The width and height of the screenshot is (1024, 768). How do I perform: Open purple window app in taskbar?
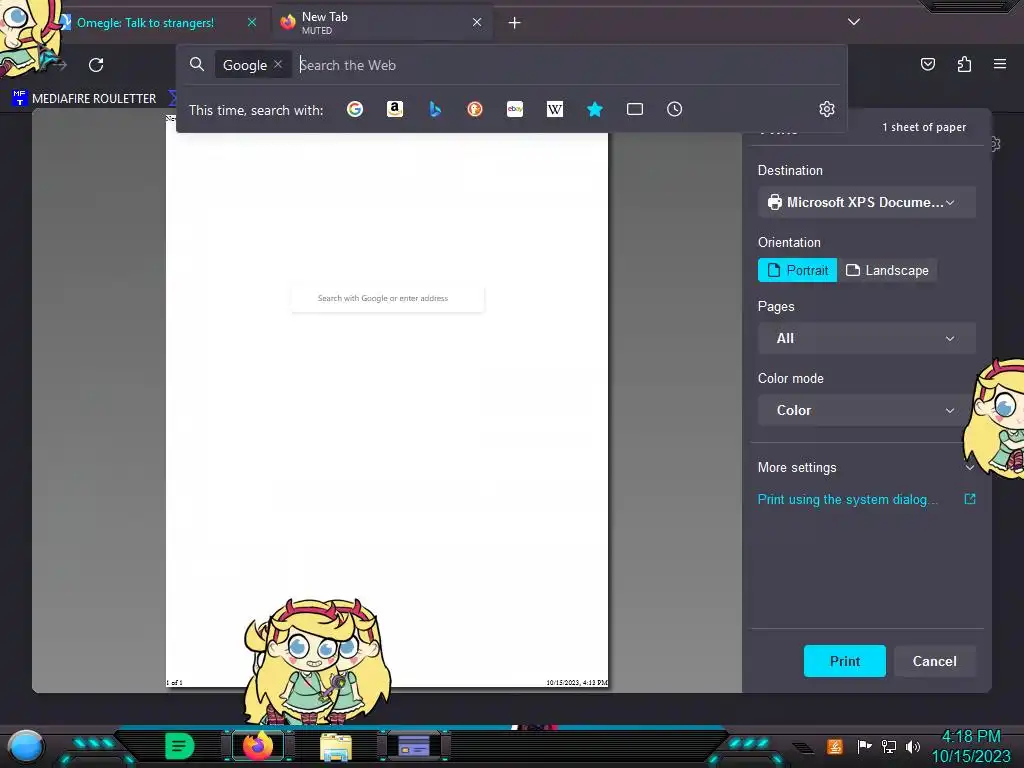[413, 746]
